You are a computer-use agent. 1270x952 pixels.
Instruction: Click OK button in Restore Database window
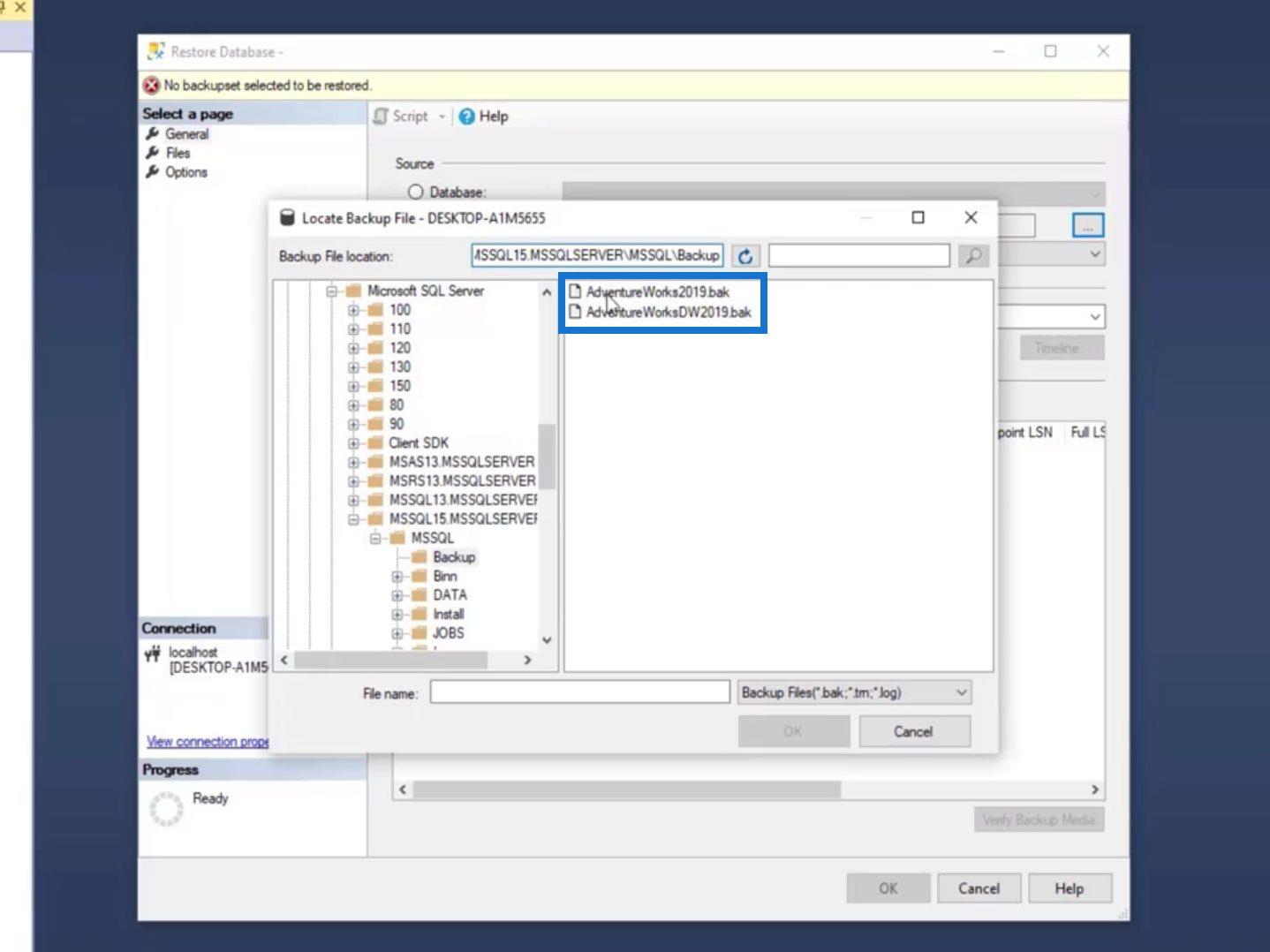[x=888, y=888]
